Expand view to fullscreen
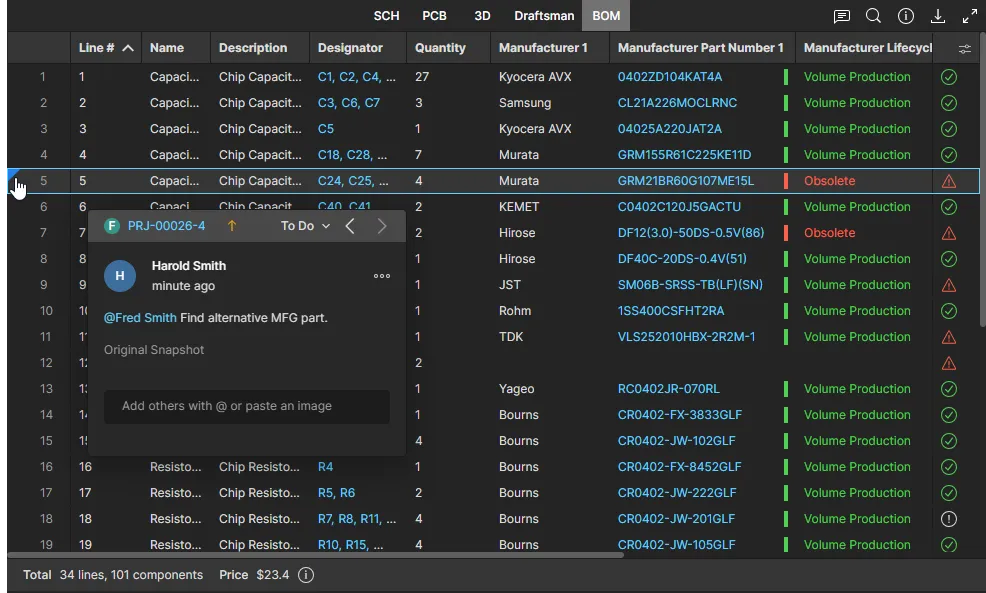The width and height of the screenshot is (986, 593). [969, 16]
